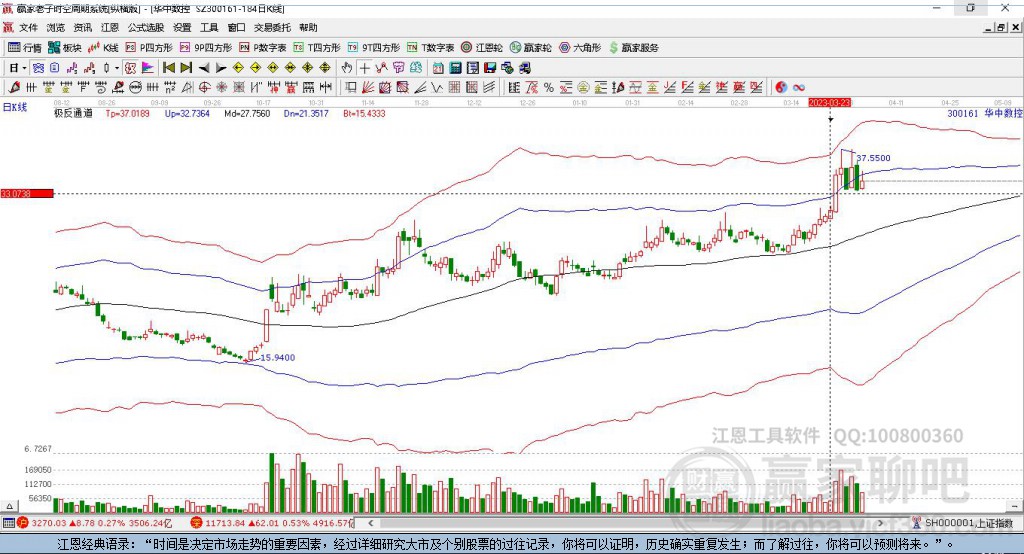Select the percent % line tool
The image size is (1024, 554).
point(549,88)
